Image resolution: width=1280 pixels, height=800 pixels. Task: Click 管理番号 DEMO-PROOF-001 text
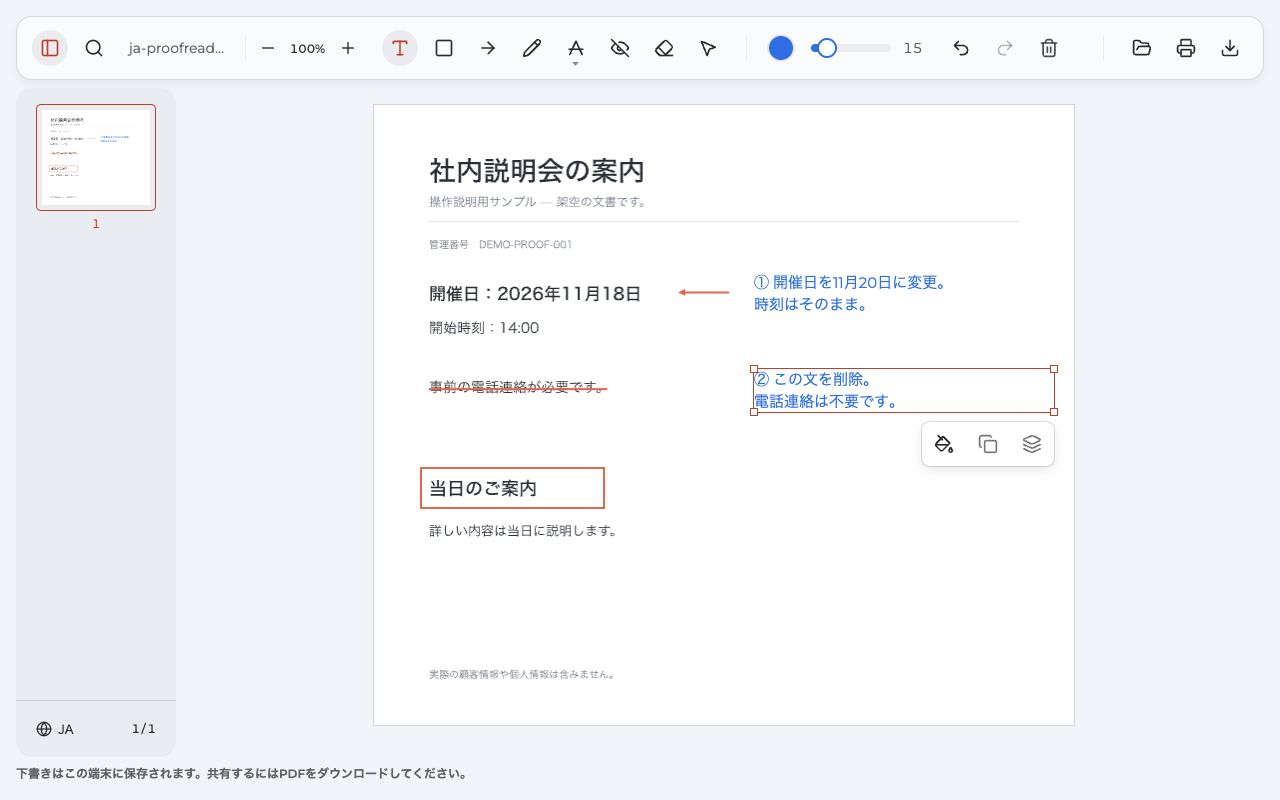tap(500, 244)
